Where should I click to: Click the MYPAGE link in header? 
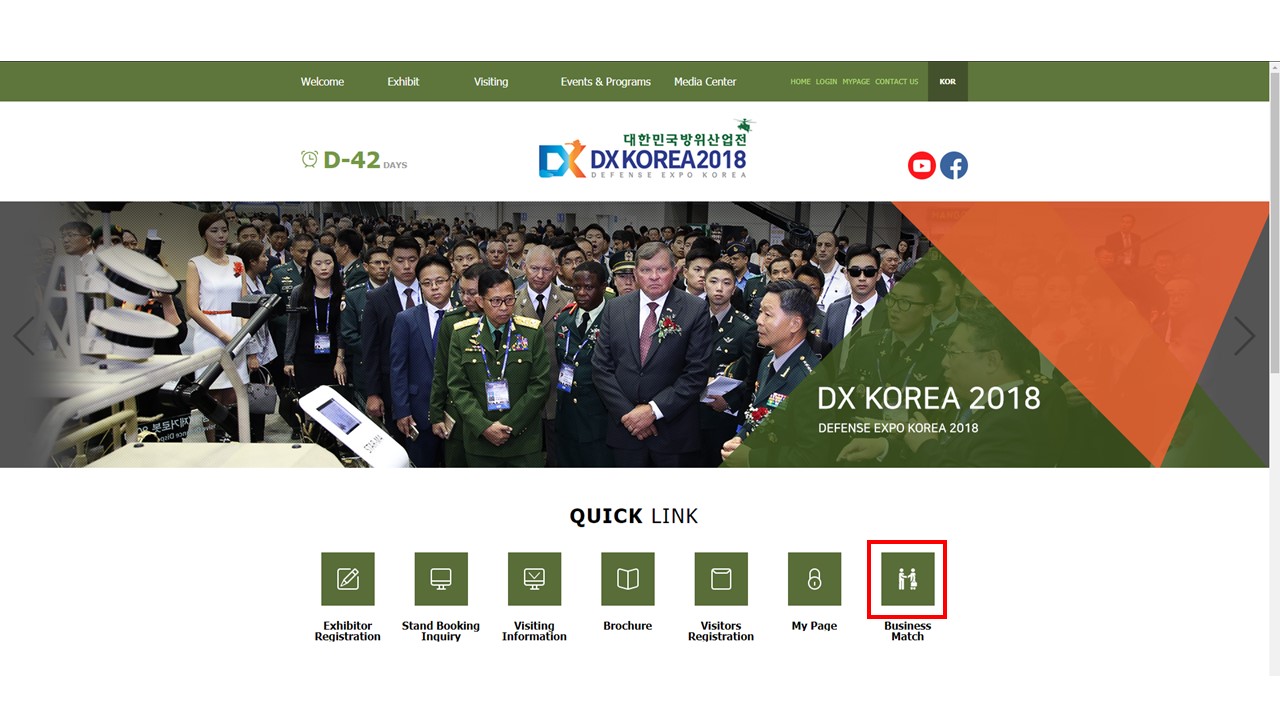click(856, 82)
